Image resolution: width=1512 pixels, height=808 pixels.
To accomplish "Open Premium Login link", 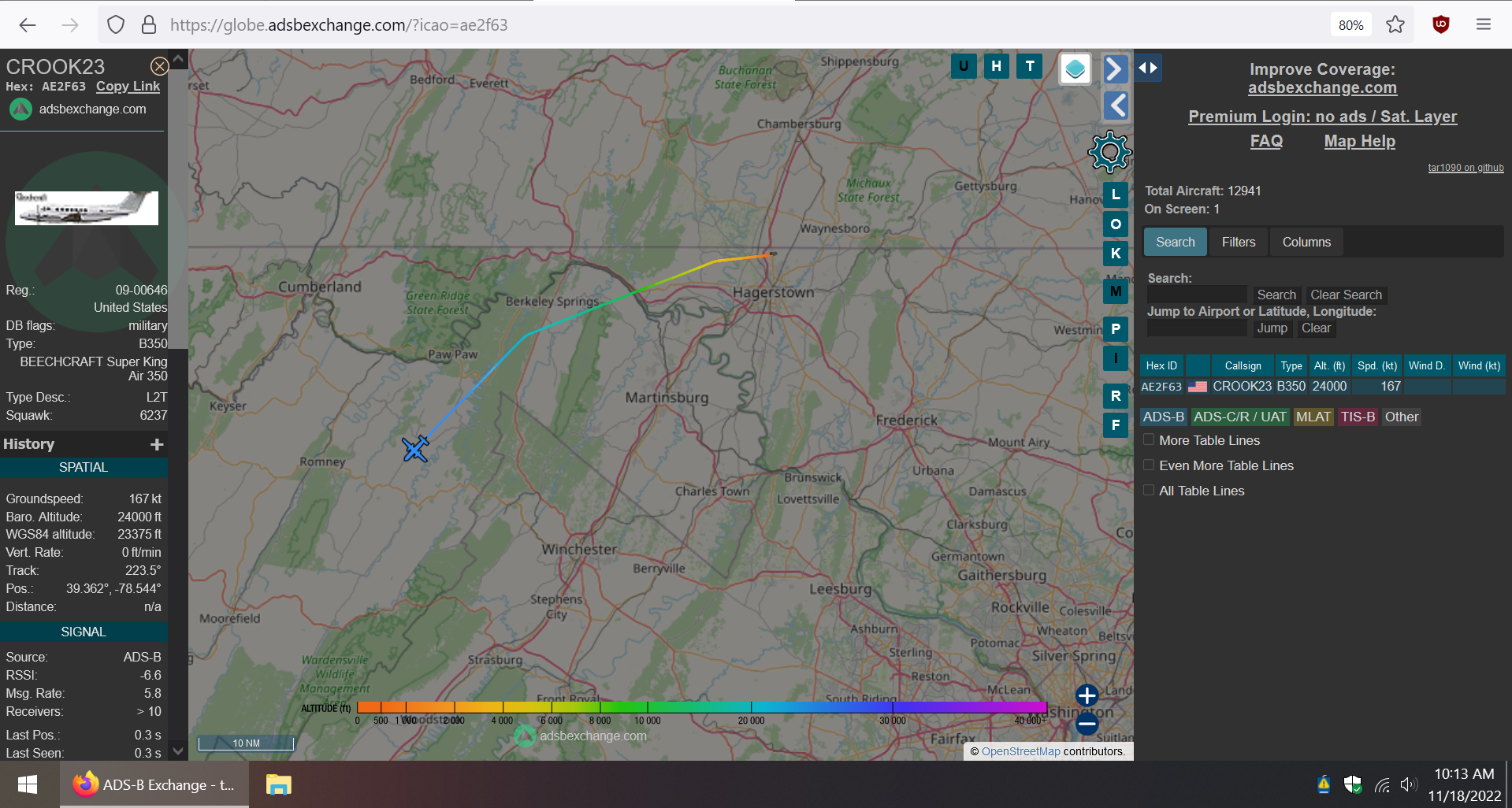I will 1322,117.
